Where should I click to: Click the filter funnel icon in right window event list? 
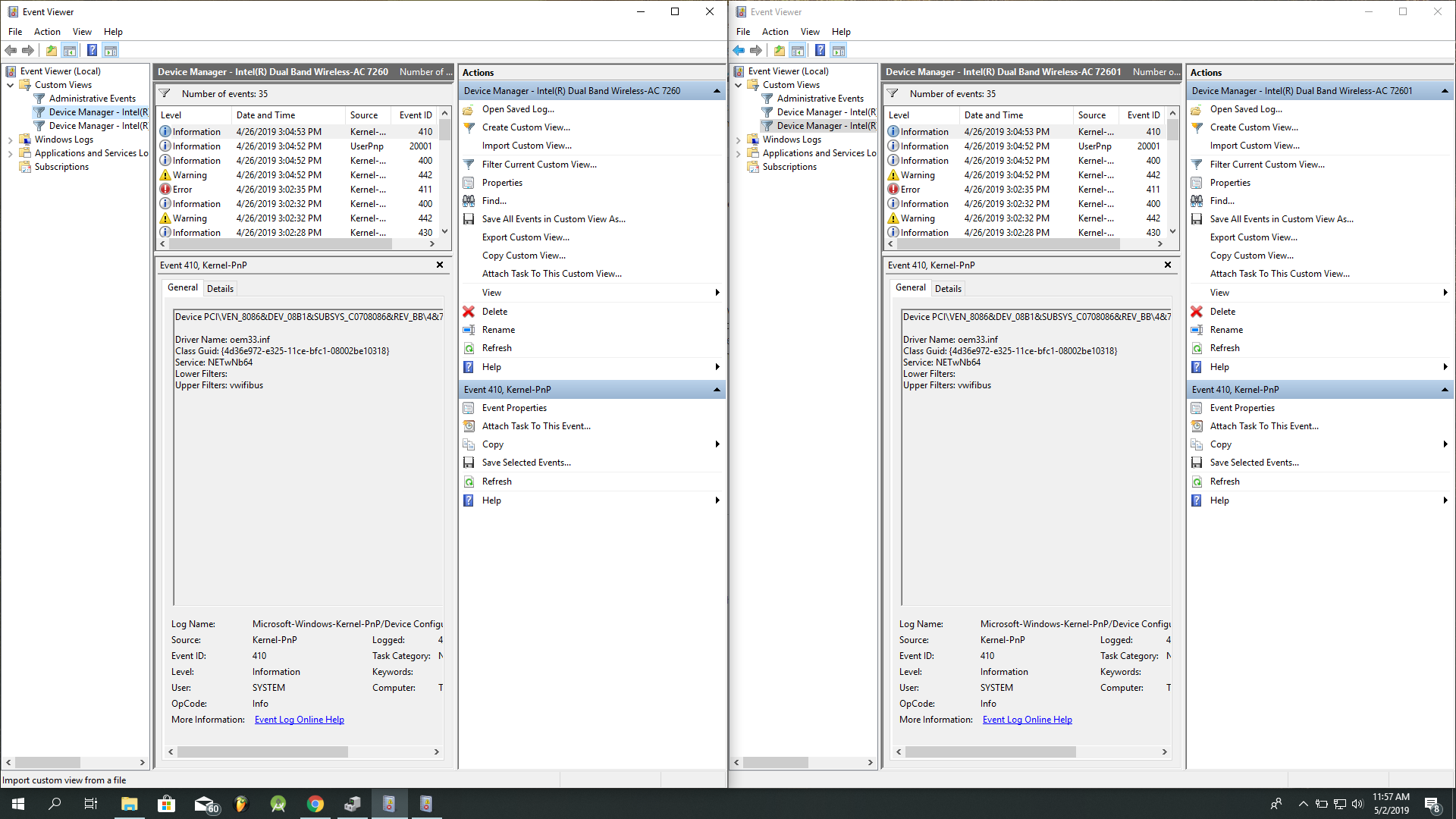[893, 93]
